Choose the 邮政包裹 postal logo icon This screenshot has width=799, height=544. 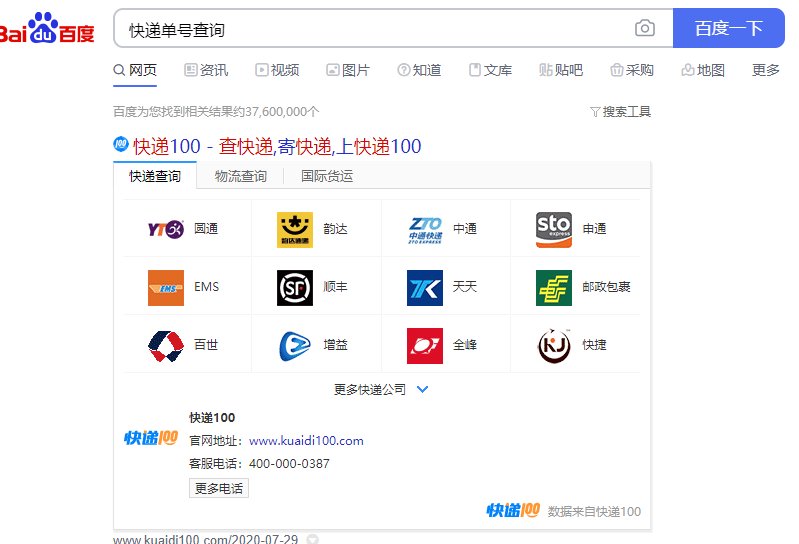[554, 287]
